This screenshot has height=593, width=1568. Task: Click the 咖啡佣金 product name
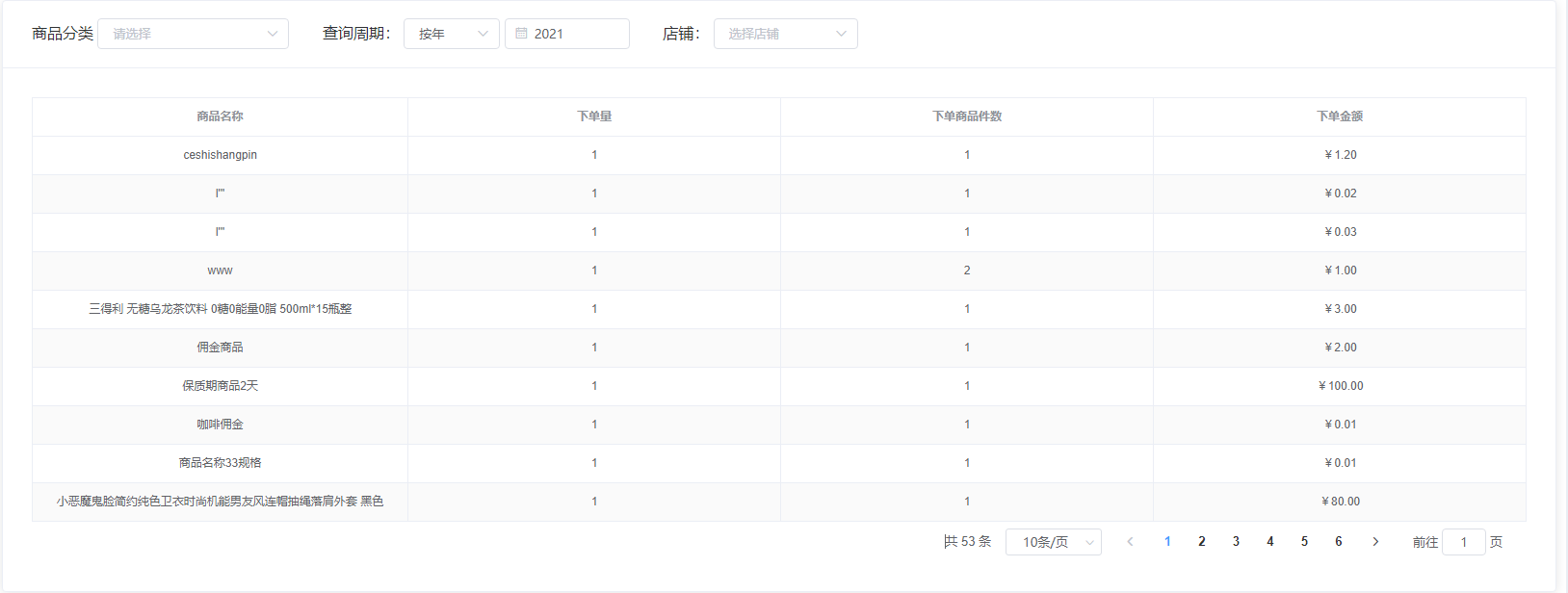(220, 425)
